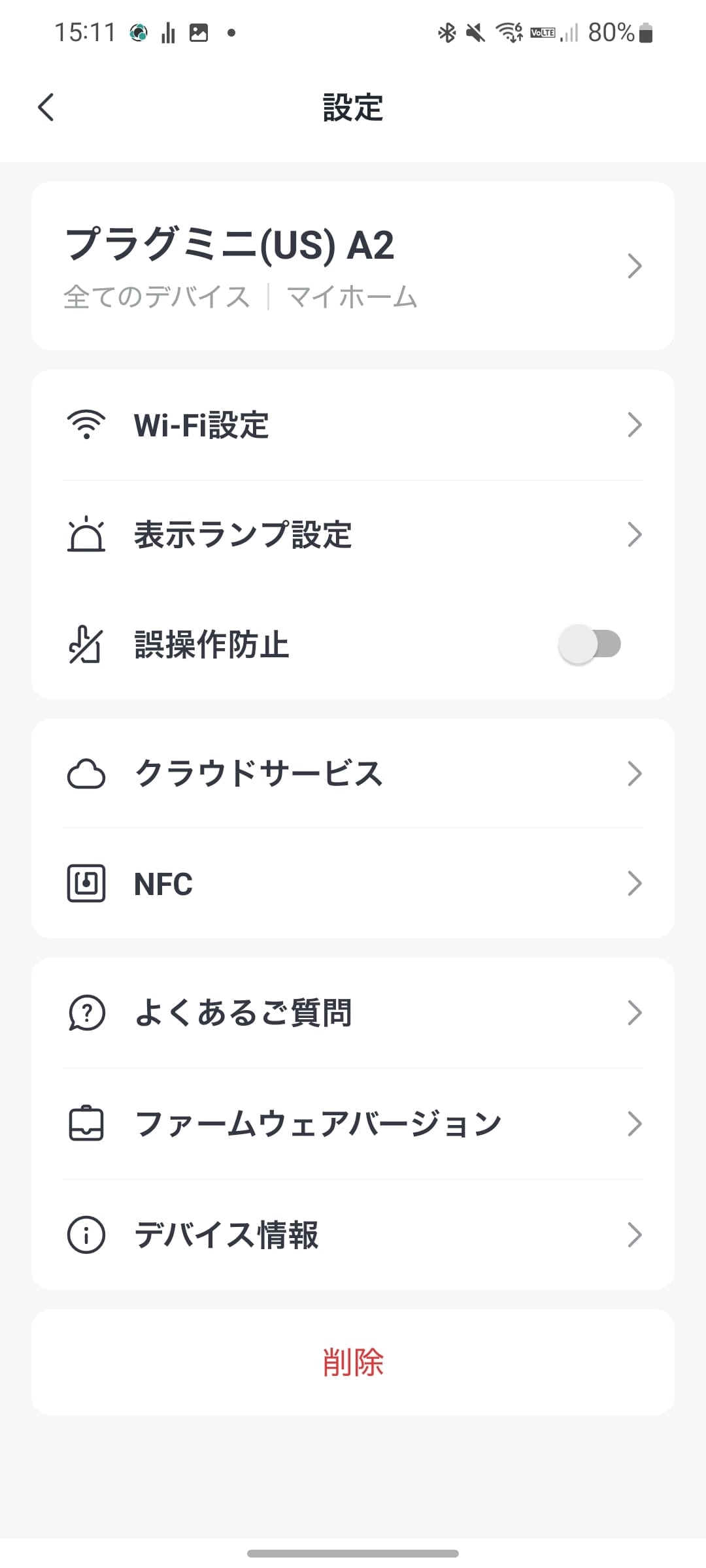Open デバイス情報 label
The width and height of the screenshot is (706, 1568).
[x=226, y=1235]
